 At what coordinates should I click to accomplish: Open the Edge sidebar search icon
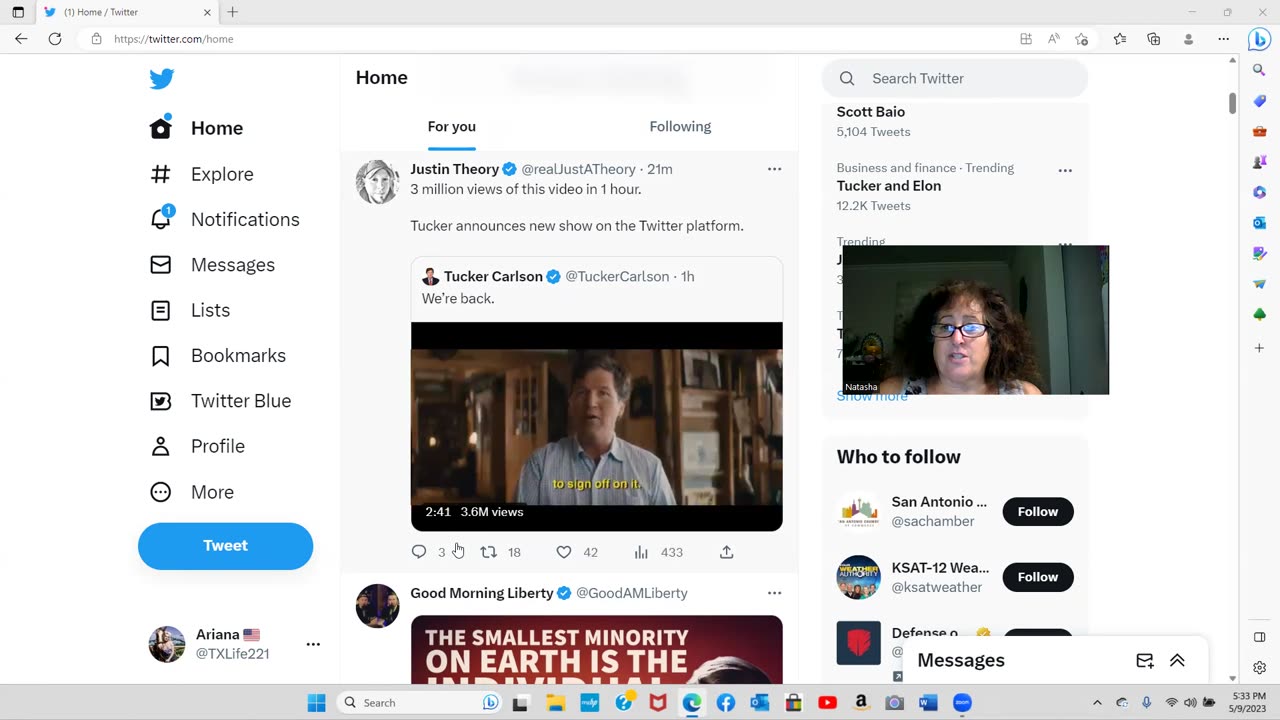coord(1259,70)
